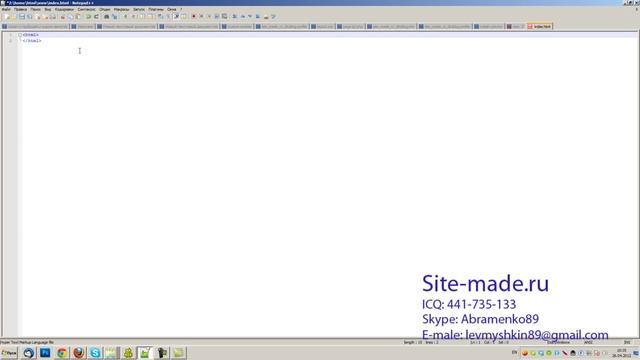The image size is (640, 360).
Task: Start macro recording with red record icon
Action: [193, 16]
